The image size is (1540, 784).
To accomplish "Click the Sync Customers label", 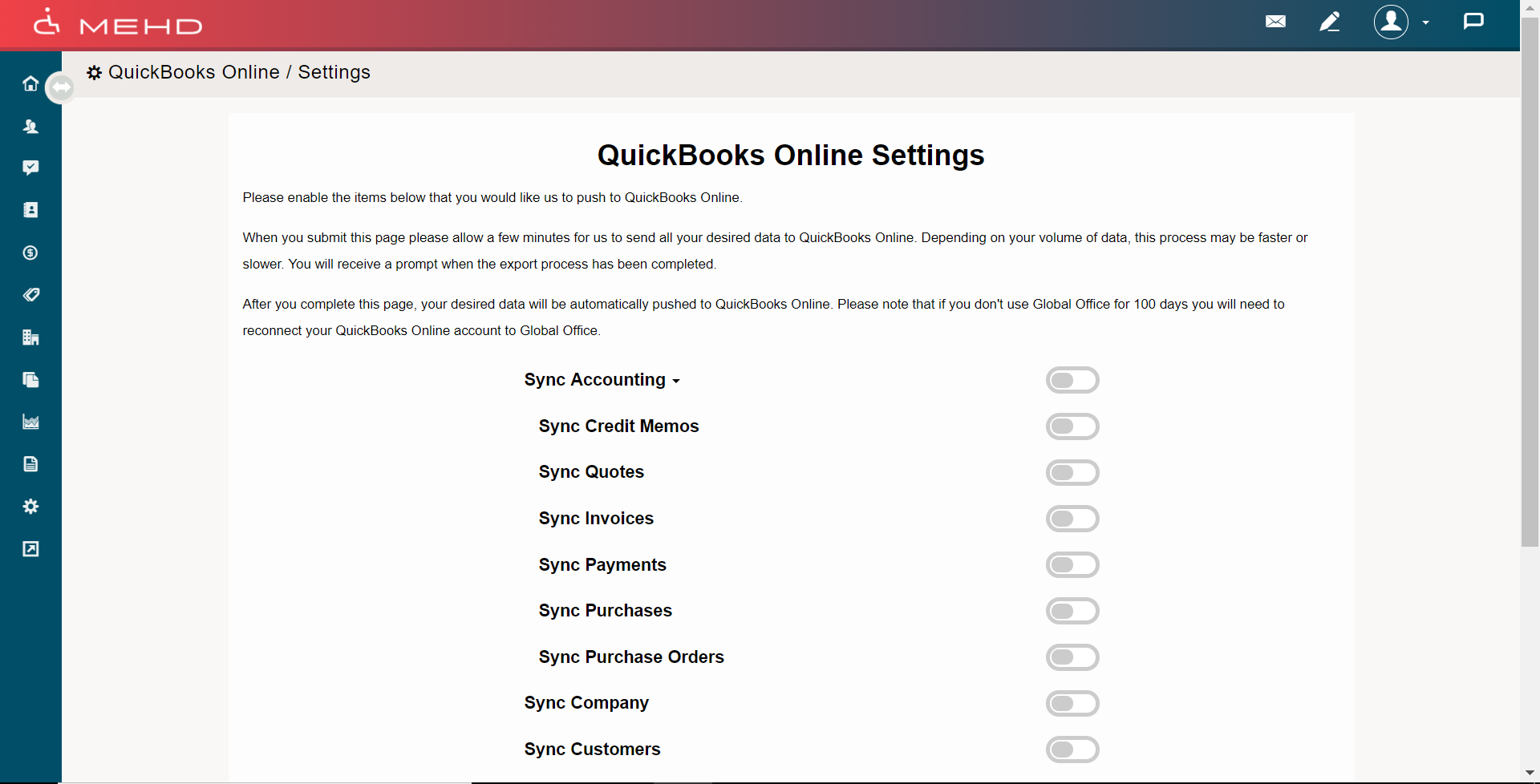I will pos(592,750).
